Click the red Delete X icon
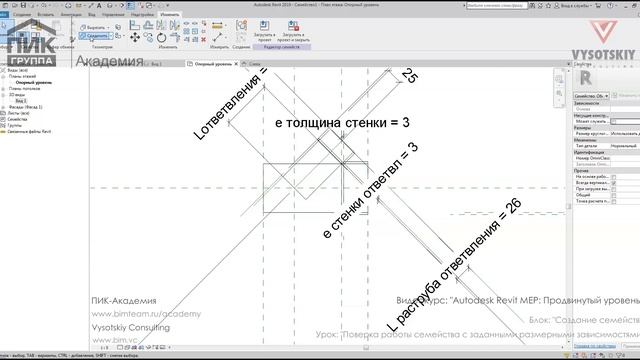640x360 pixels. pyautogui.click(x=204, y=40)
